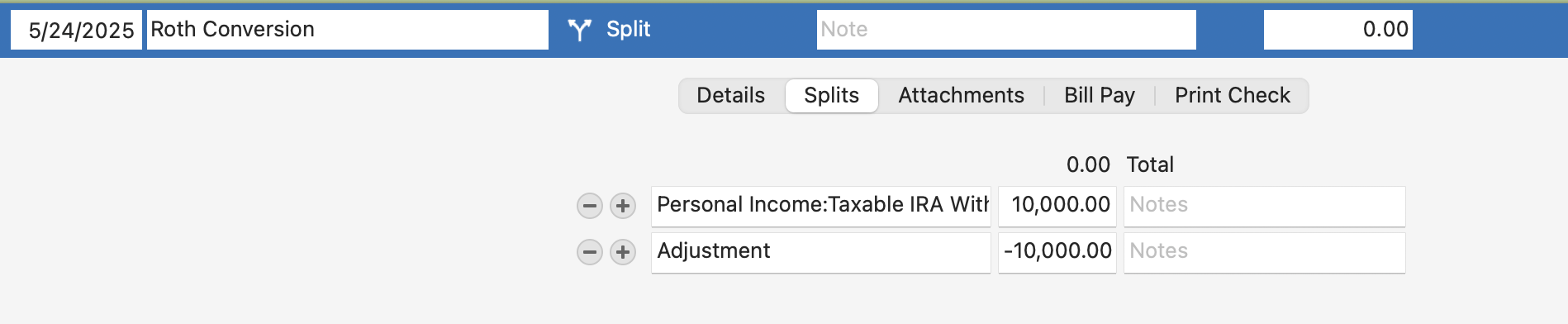Remove the Adjustment split line

[589, 252]
